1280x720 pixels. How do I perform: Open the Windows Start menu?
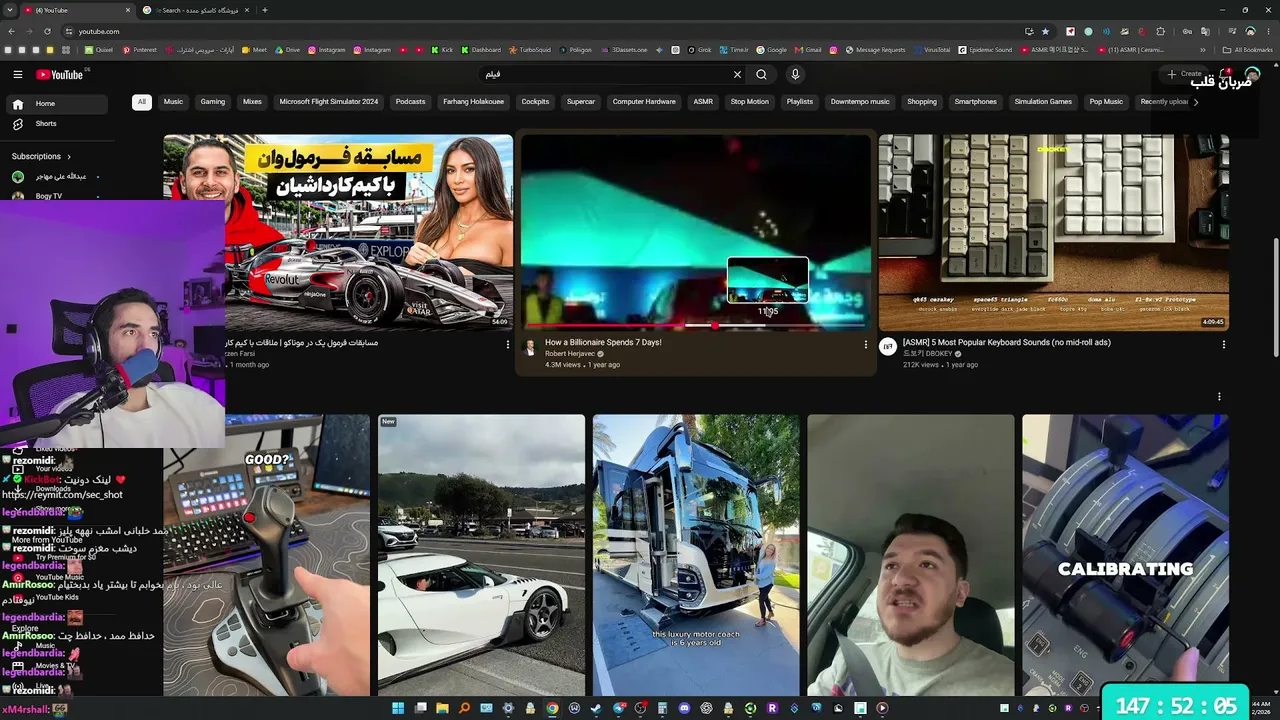pos(398,708)
